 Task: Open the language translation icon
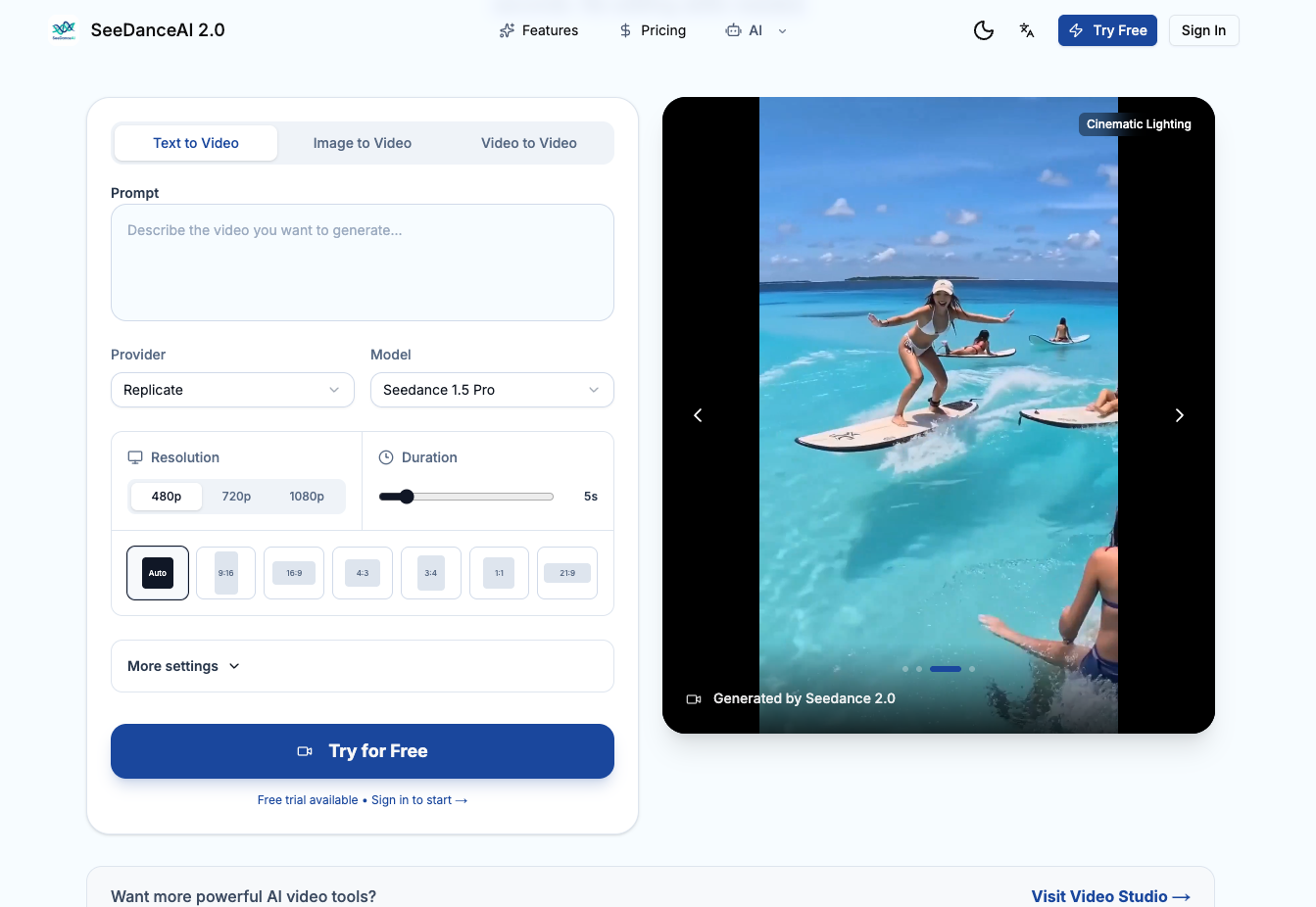[1026, 30]
